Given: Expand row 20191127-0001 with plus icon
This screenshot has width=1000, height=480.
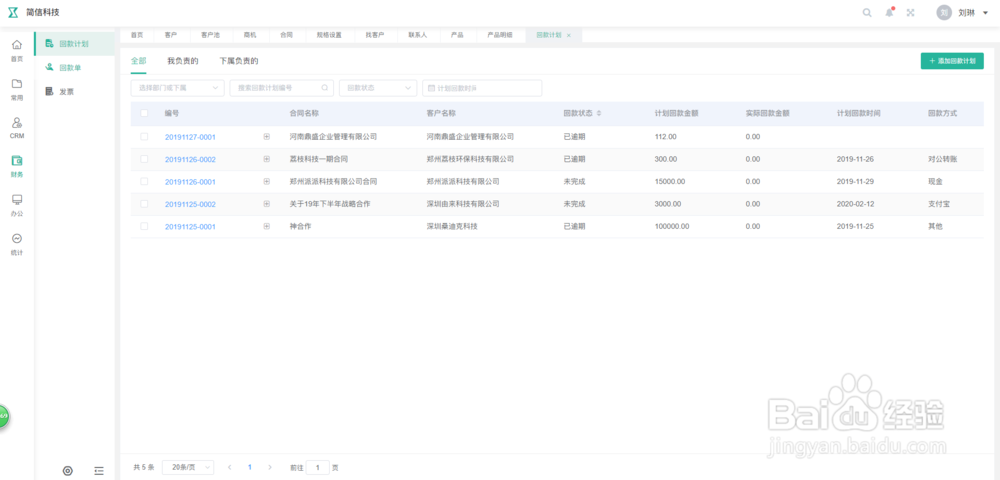Looking at the screenshot, I should [267, 136].
